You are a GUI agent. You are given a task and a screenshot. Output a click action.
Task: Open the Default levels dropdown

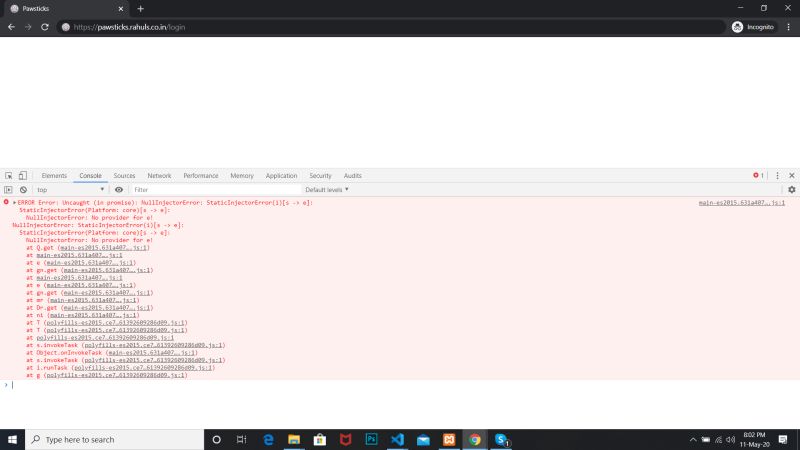[327, 190]
